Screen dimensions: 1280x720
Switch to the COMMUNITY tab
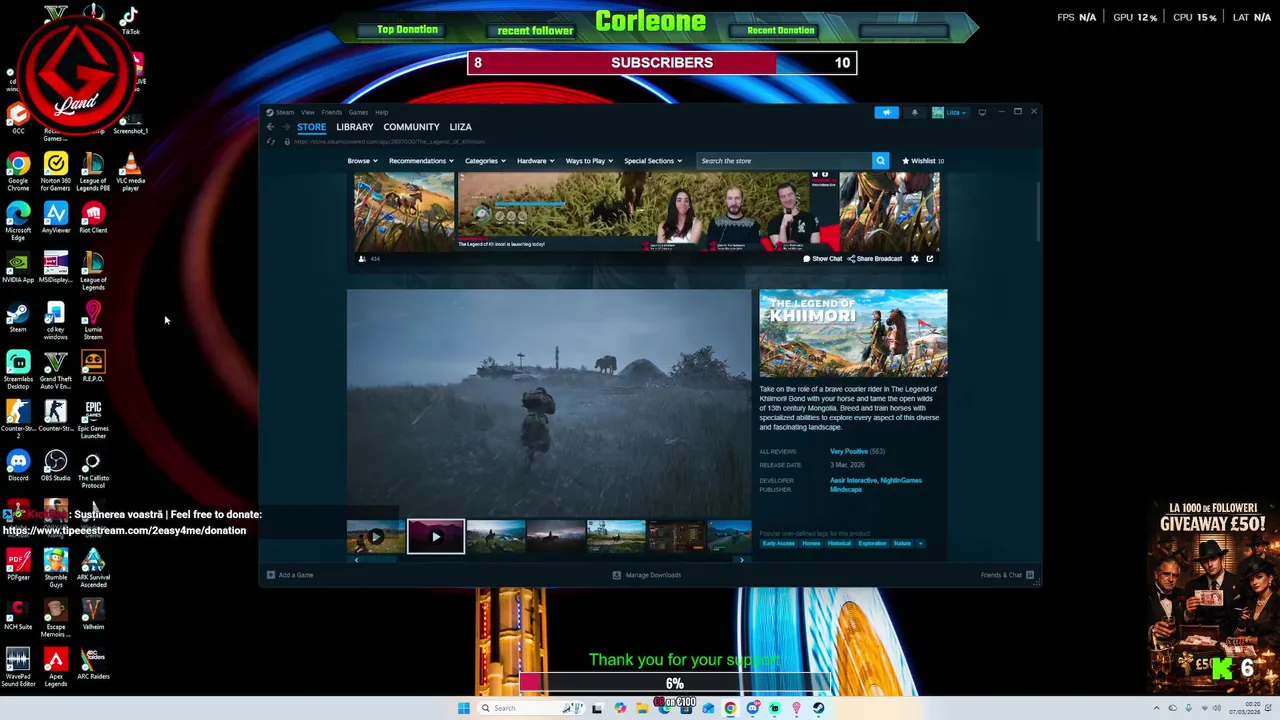[411, 127]
